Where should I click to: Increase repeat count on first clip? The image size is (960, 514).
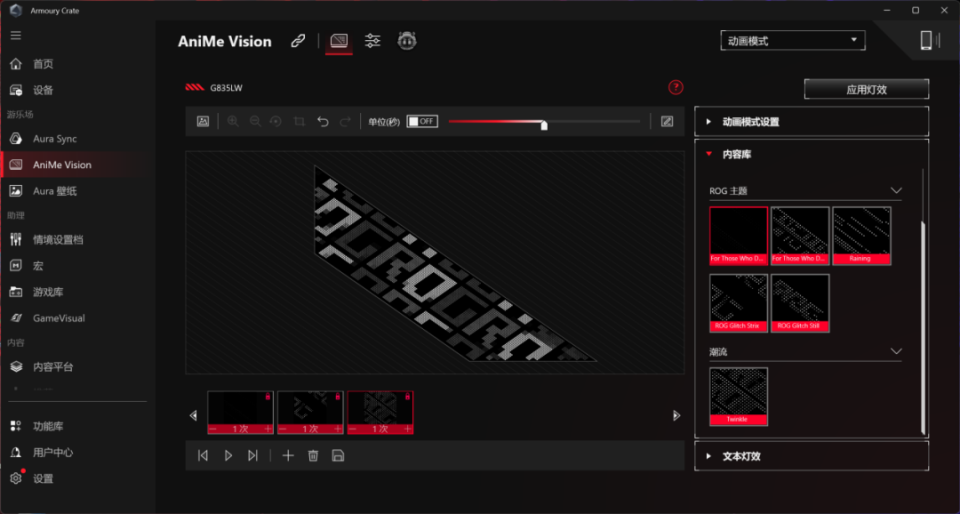pyautogui.click(x=268, y=430)
